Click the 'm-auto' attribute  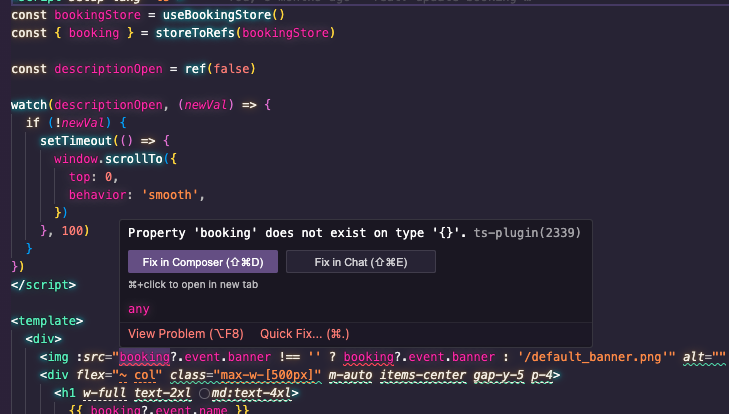tap(351, 375)
